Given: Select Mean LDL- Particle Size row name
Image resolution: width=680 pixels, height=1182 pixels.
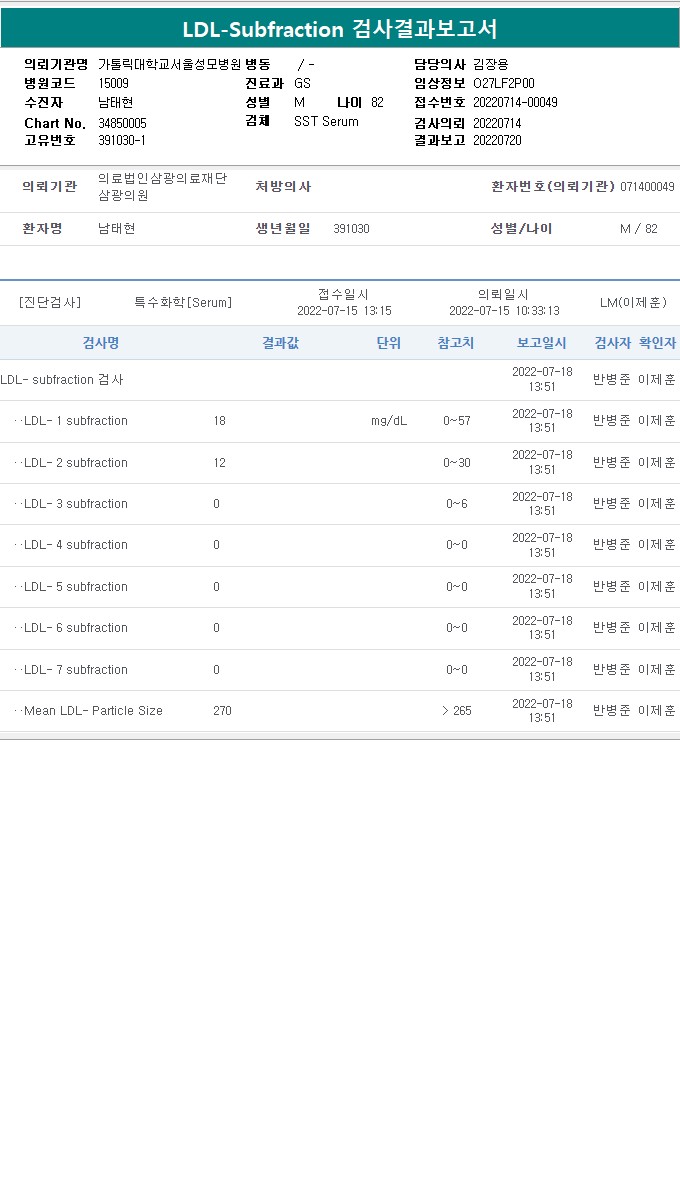Looking at the screenshot, I should coord(93,710).
